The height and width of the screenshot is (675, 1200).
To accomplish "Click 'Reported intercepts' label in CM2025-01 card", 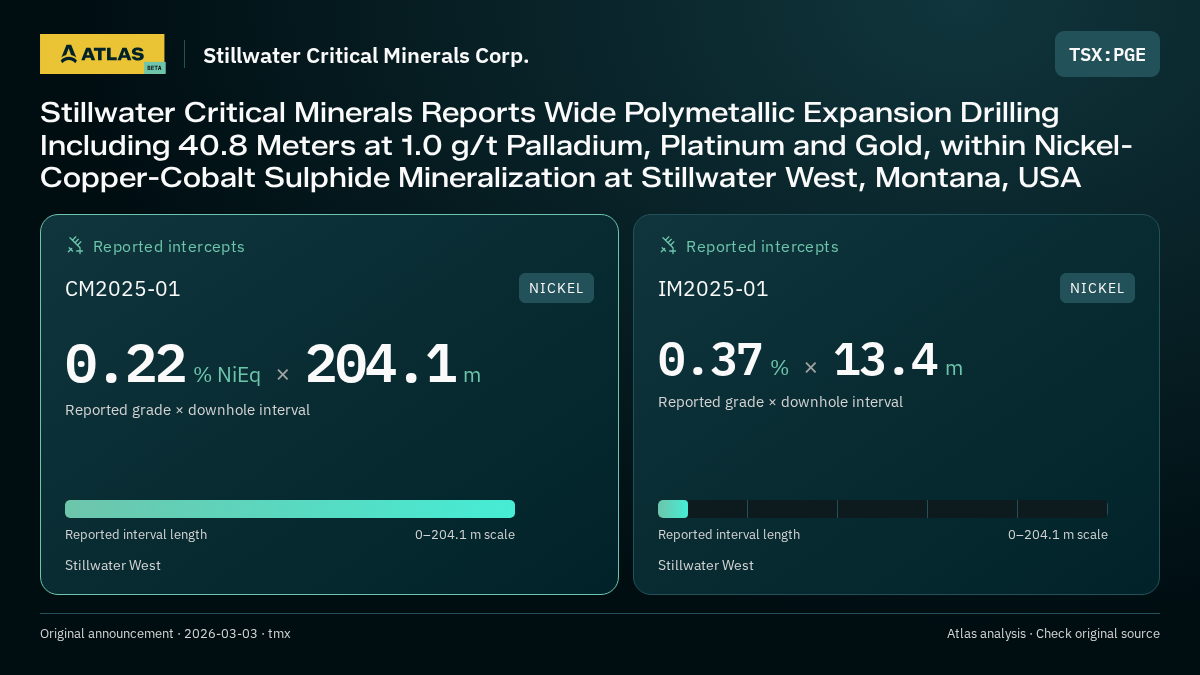I will point(169,246).
